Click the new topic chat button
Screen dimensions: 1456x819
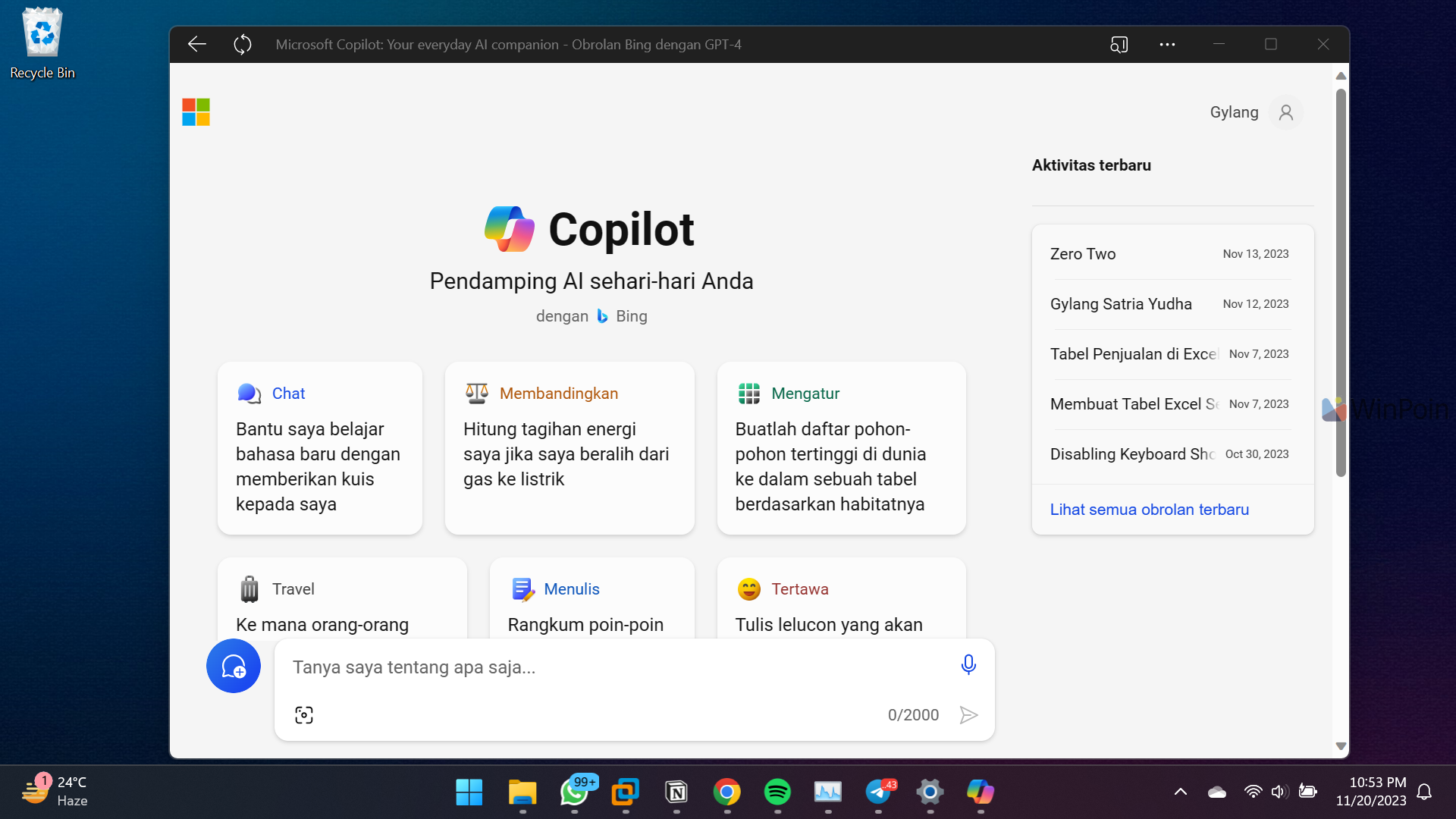point(234,666)
